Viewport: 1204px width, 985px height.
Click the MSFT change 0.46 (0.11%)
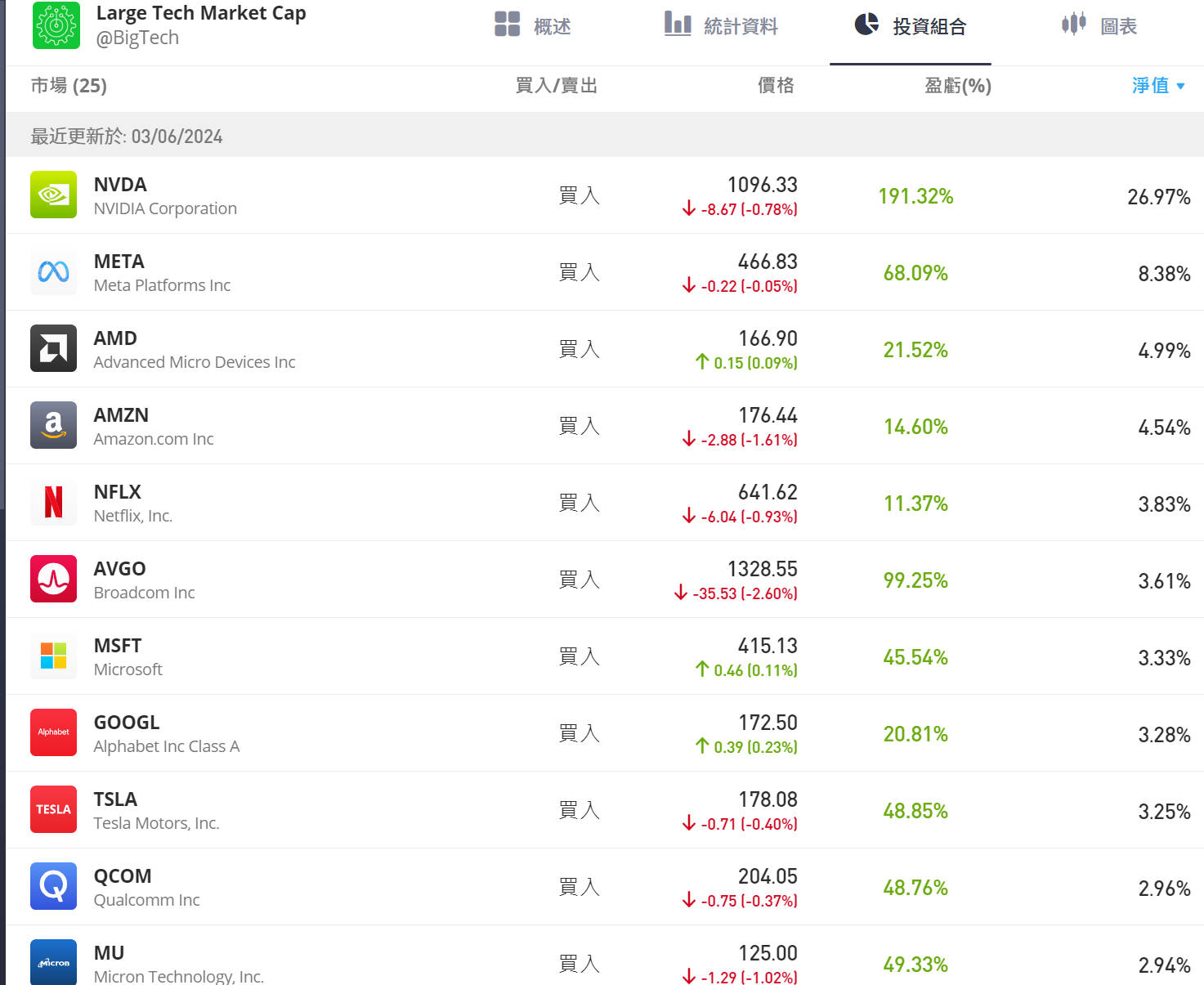pos(746,670)
